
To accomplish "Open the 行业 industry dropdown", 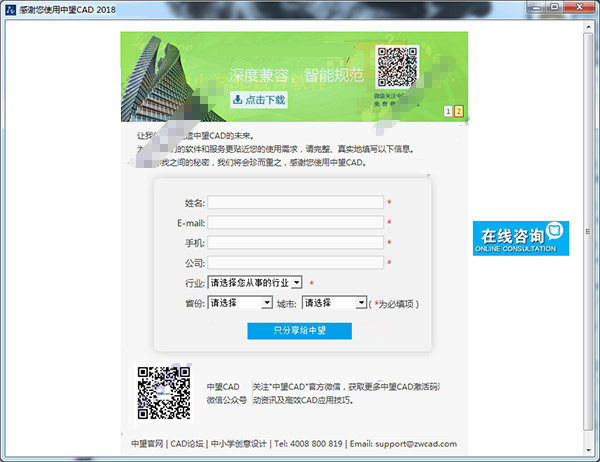I will [255, 282].
